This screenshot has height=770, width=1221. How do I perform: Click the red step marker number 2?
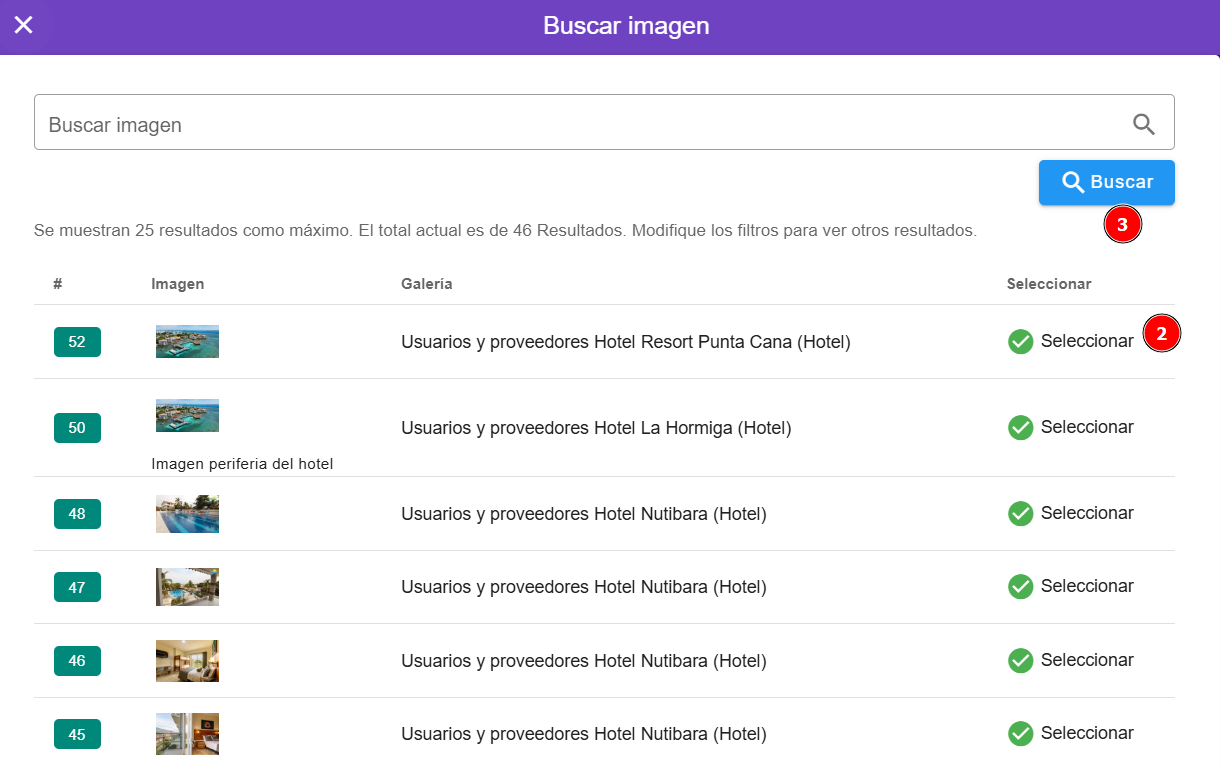pos(1161,334)
